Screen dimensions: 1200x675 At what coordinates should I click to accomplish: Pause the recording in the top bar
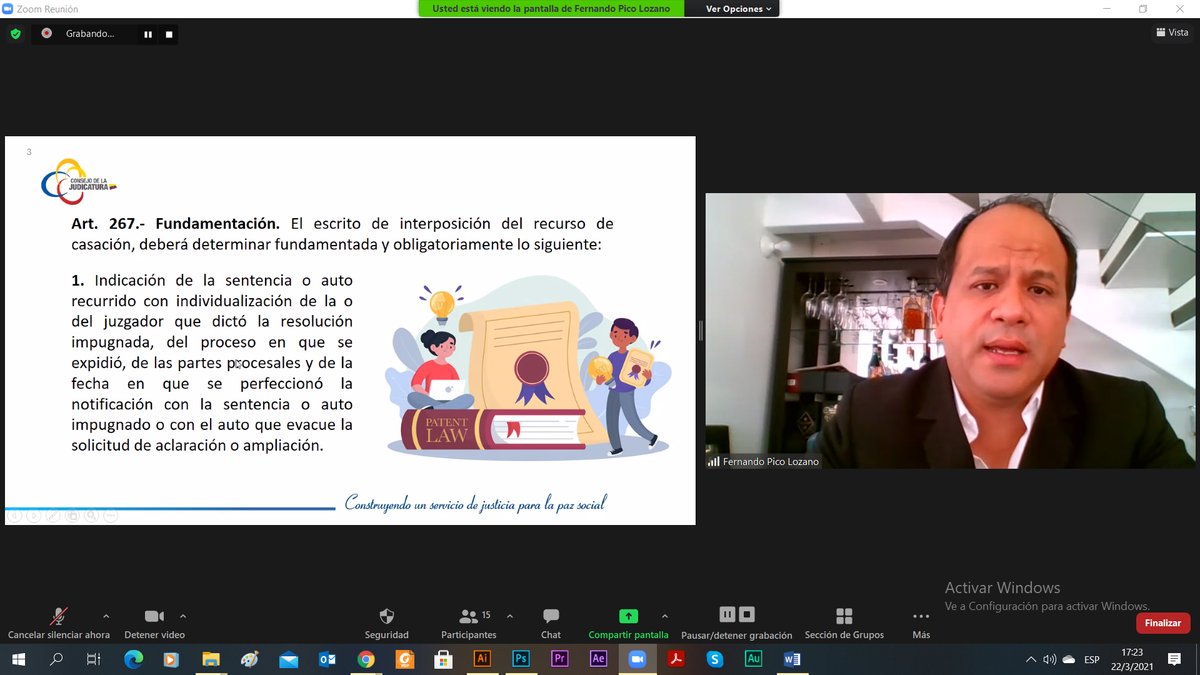coord(148,34)
